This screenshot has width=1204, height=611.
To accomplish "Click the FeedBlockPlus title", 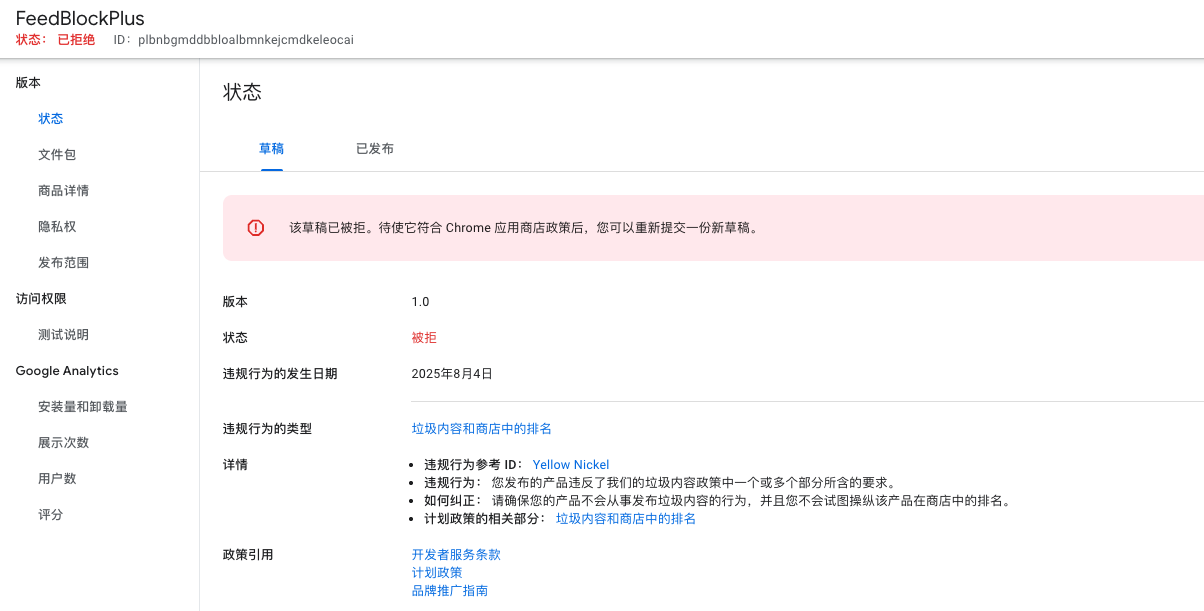I will tap(80, 19).
